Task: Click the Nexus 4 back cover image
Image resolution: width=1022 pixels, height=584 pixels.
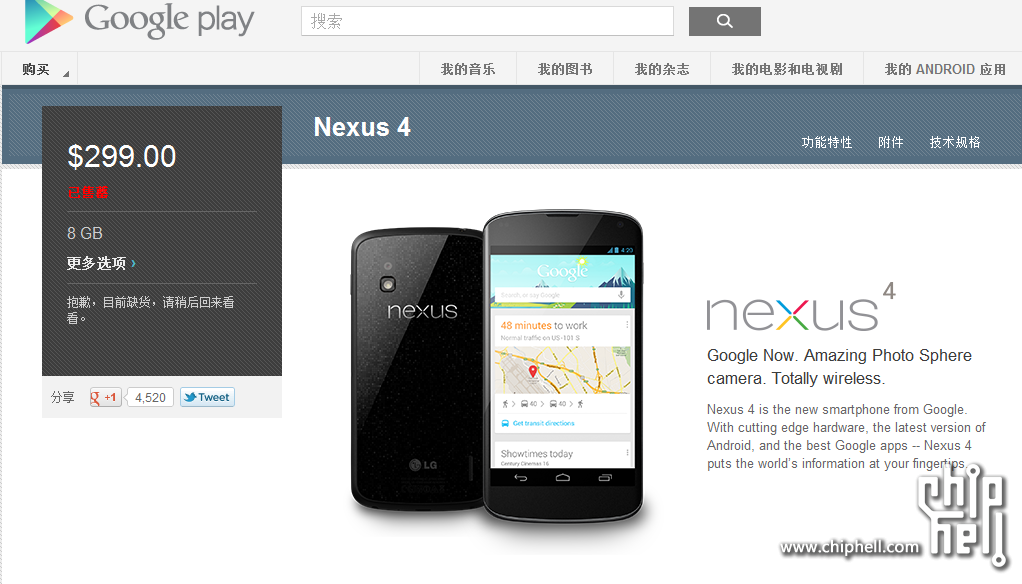Action: tap(418, 369)
